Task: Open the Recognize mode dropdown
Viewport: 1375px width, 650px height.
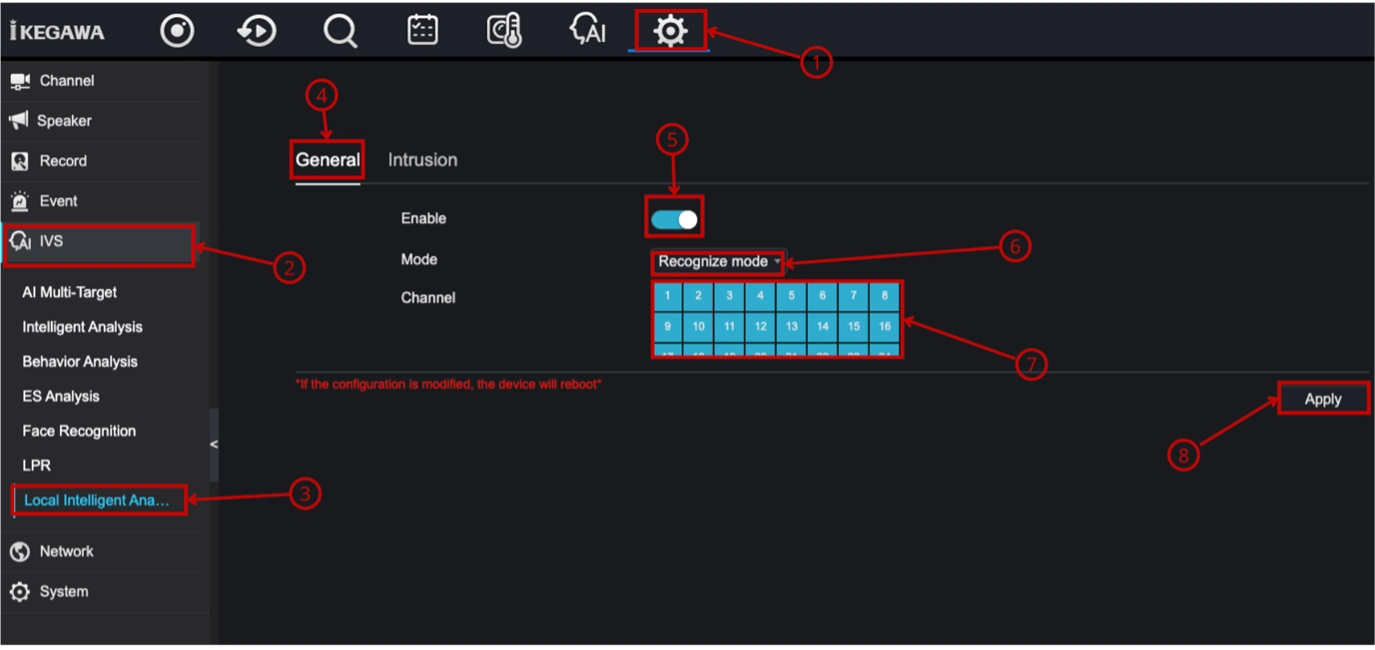Action: click(717, 262)
